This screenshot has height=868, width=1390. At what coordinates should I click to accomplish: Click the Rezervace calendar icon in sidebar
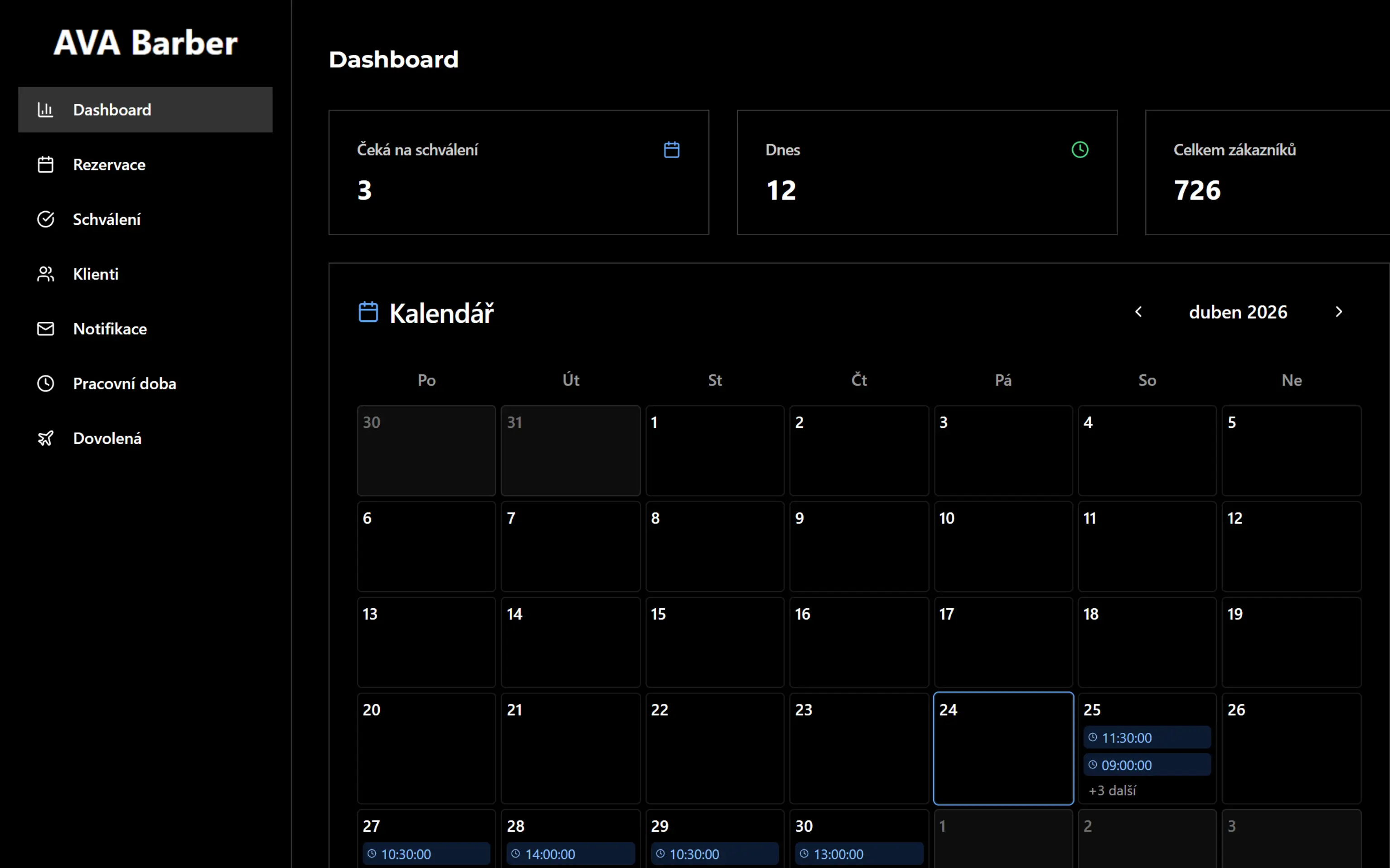tap(45, 165)
